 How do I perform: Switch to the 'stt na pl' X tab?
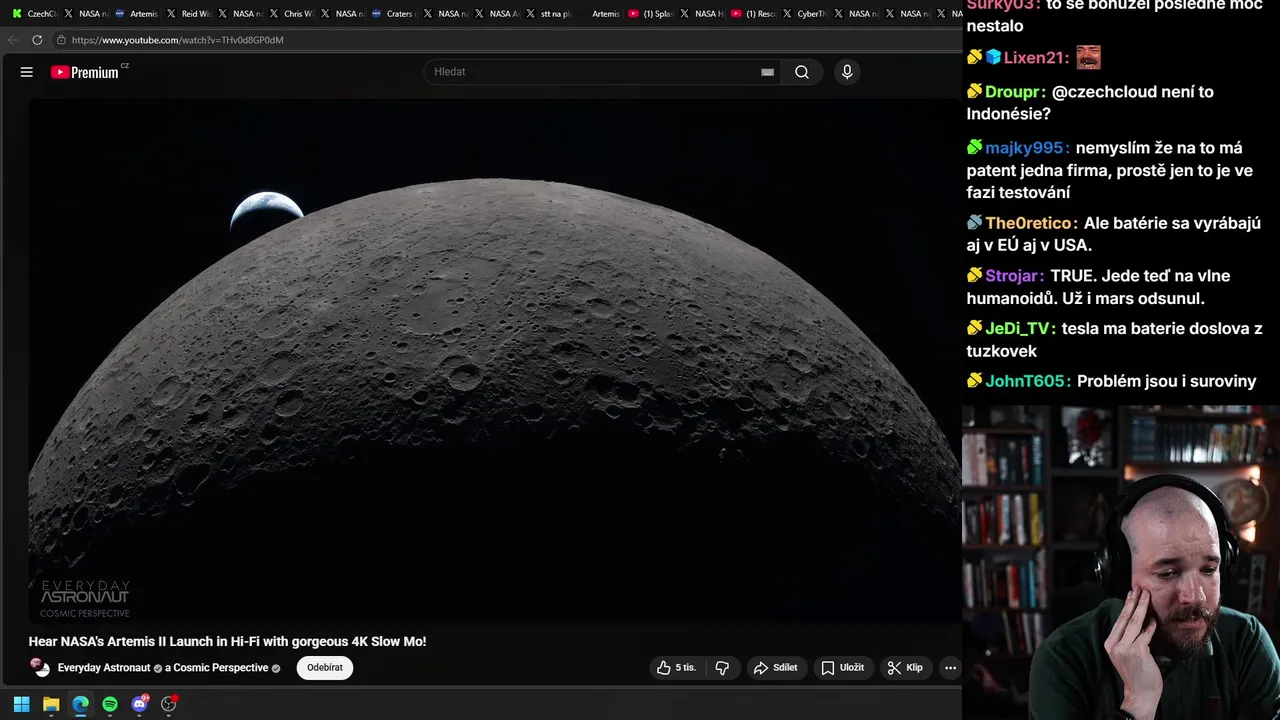pos(548,14)
